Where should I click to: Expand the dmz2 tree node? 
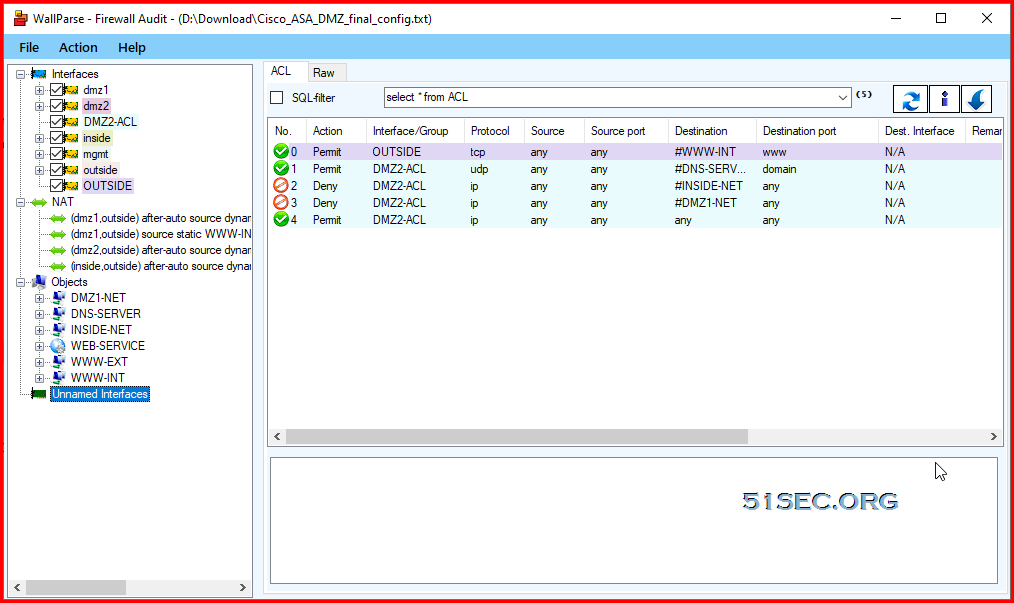pos(39,105)
